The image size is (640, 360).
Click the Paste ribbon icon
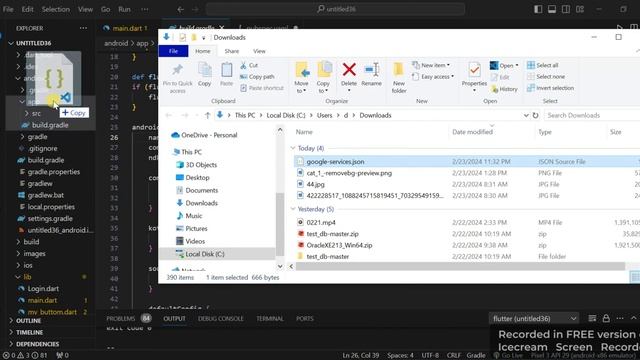tap(227, 70)
